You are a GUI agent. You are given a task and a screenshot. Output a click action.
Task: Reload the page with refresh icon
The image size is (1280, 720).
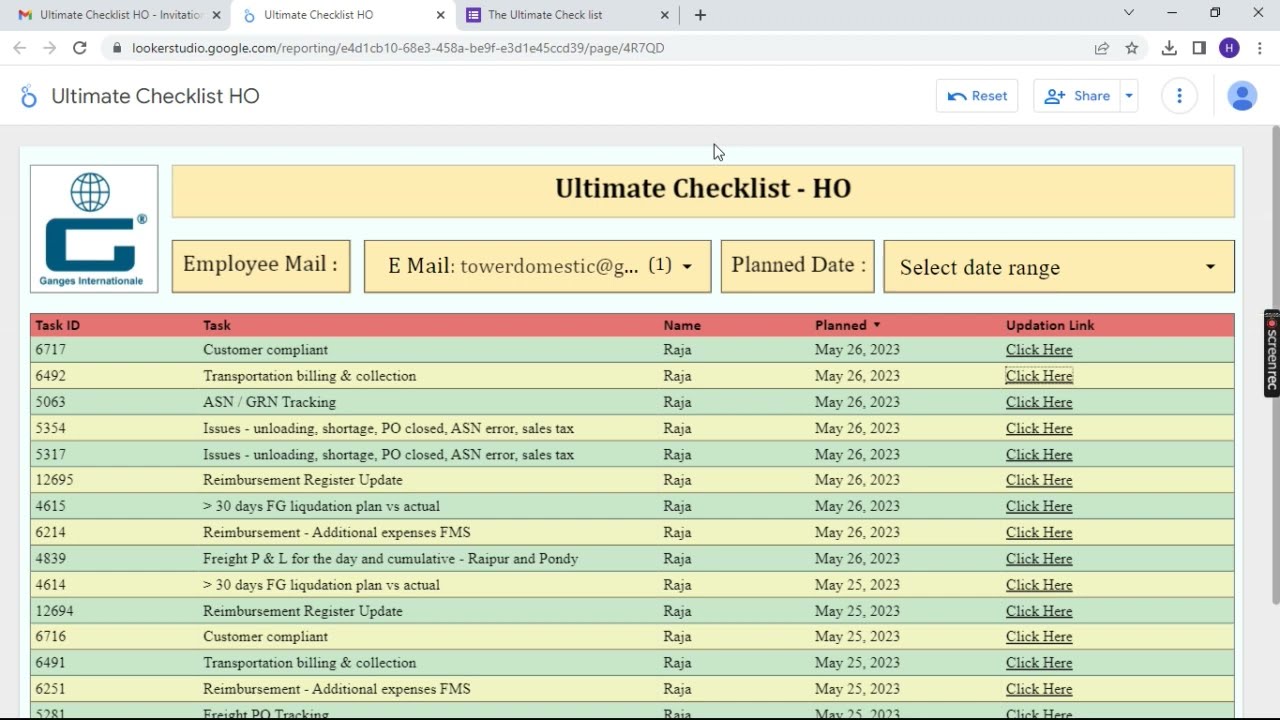tap(80, 48)
